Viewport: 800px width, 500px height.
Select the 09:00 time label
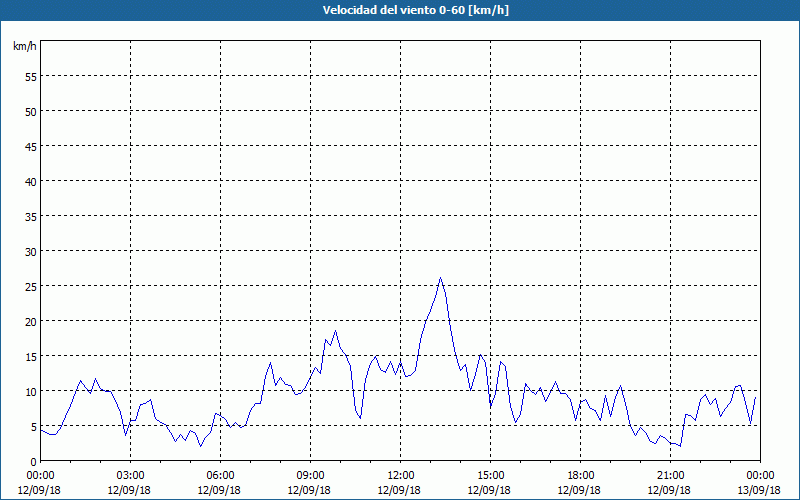coord(310,476)
